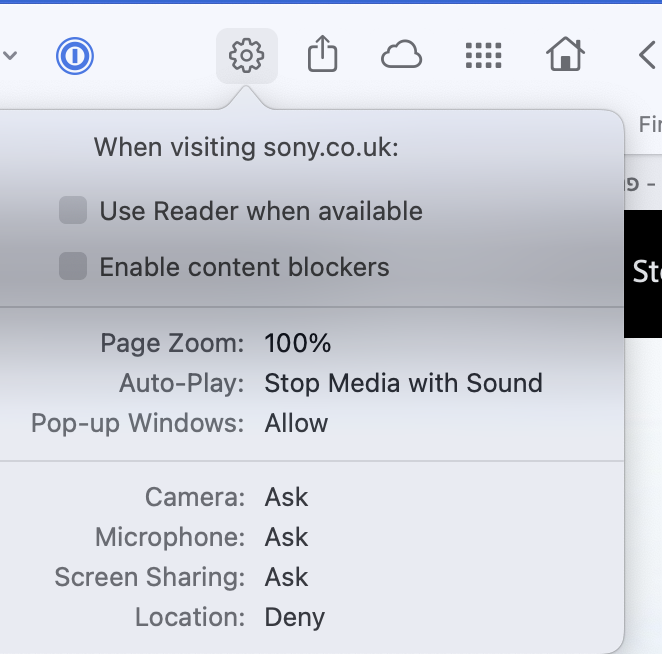
Task: Click the 1Password extension icon
Action: [x=74, y=56]
